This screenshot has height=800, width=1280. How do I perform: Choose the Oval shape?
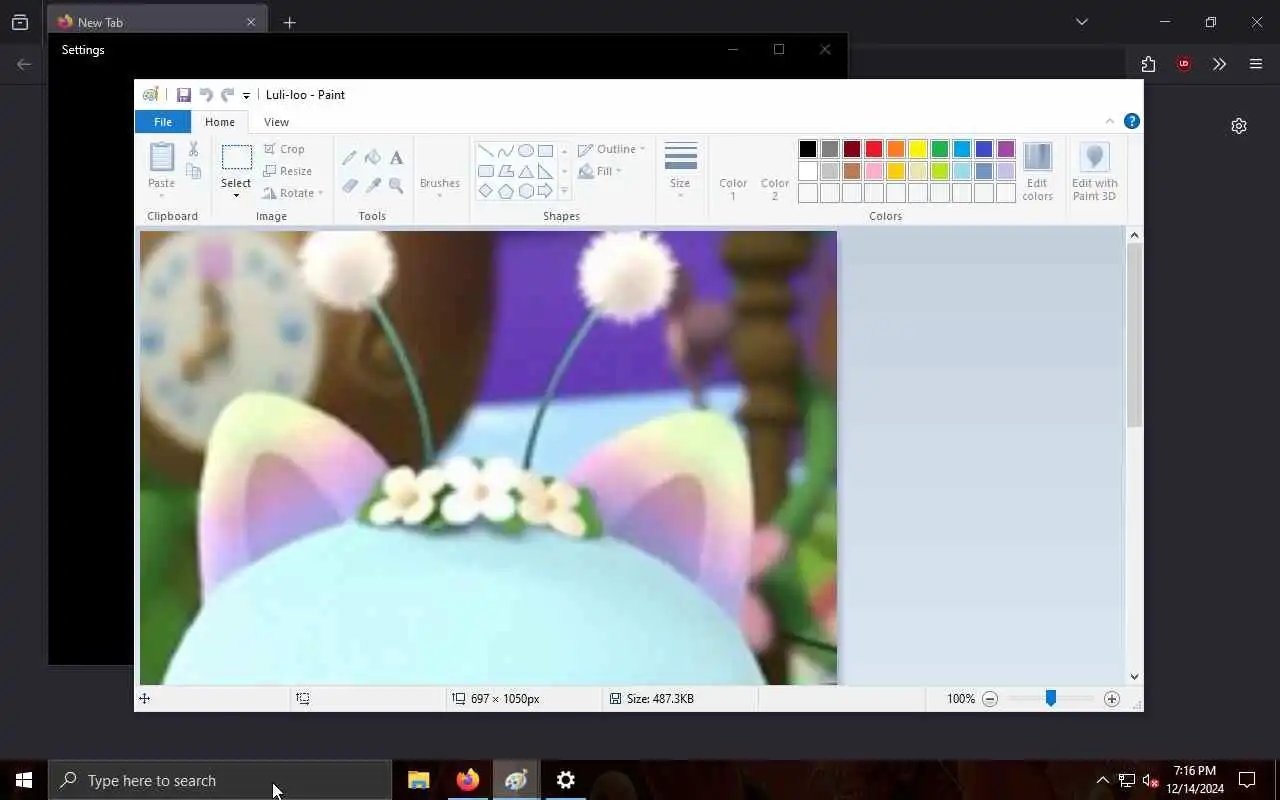click(x=525, y=151)
